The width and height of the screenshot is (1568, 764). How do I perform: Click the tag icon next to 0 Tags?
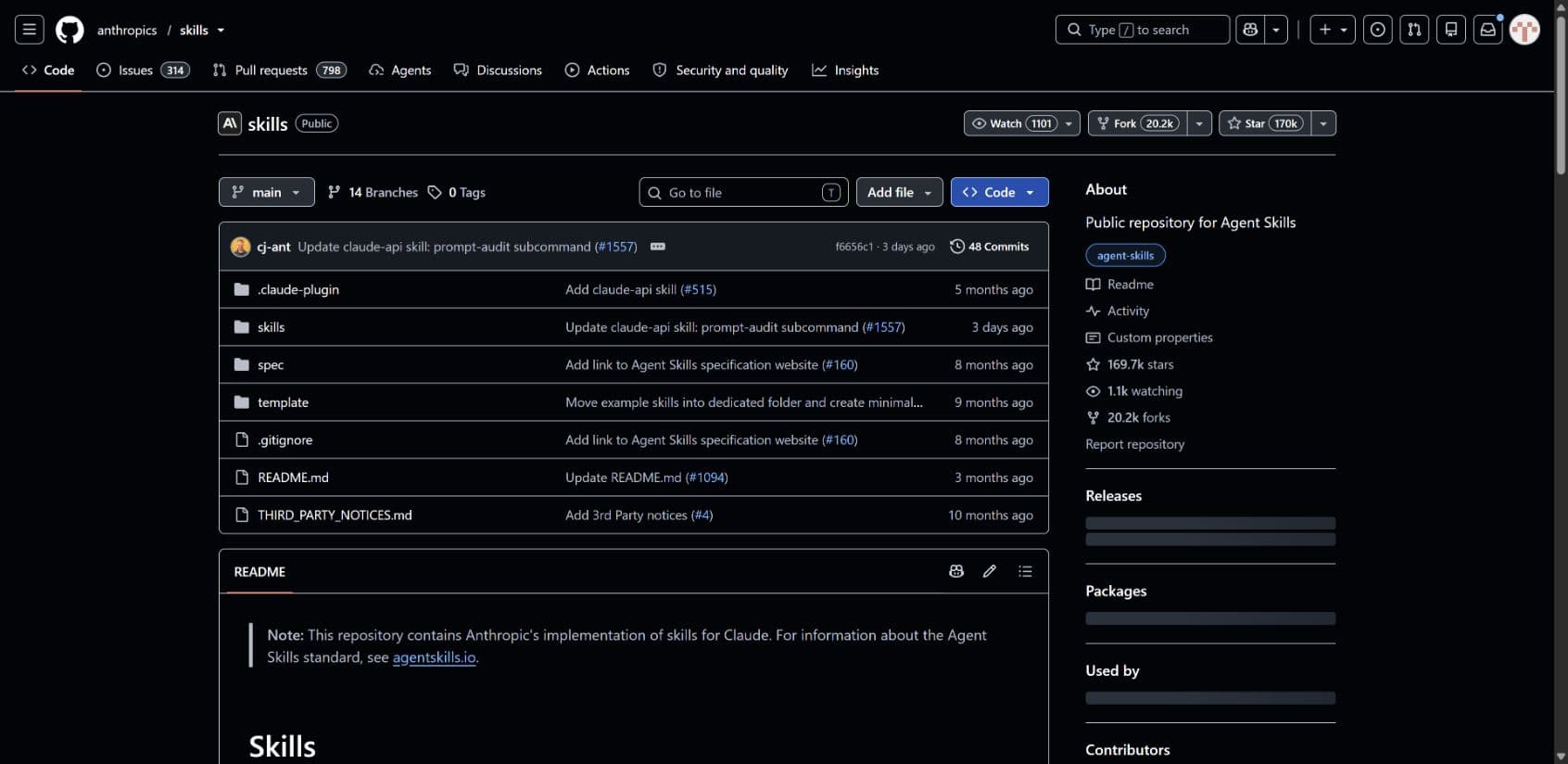[435, 192]
